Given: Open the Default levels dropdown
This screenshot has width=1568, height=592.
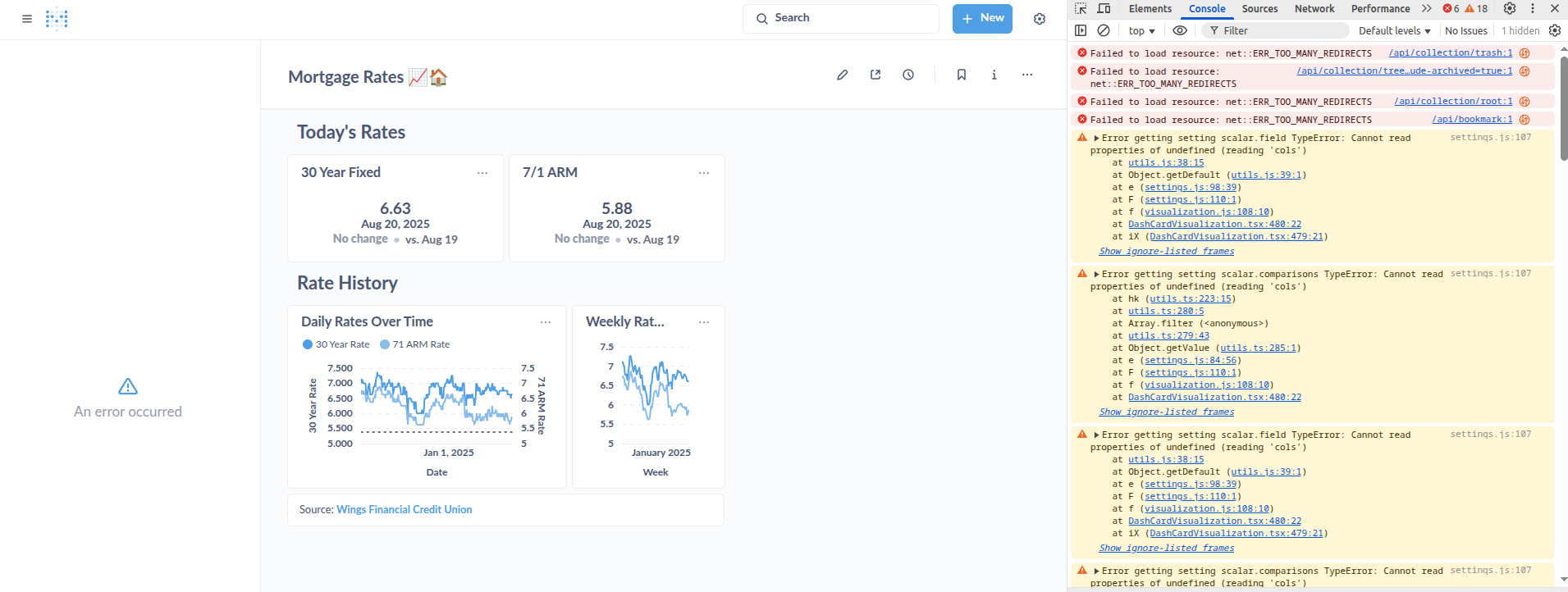Looking at the screenshot, I should click(x=1394, y=31).
